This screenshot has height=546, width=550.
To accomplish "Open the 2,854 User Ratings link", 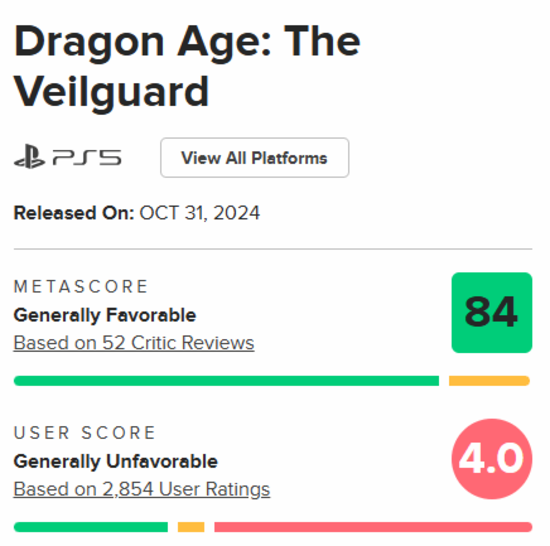I will [x=142, y=489].
